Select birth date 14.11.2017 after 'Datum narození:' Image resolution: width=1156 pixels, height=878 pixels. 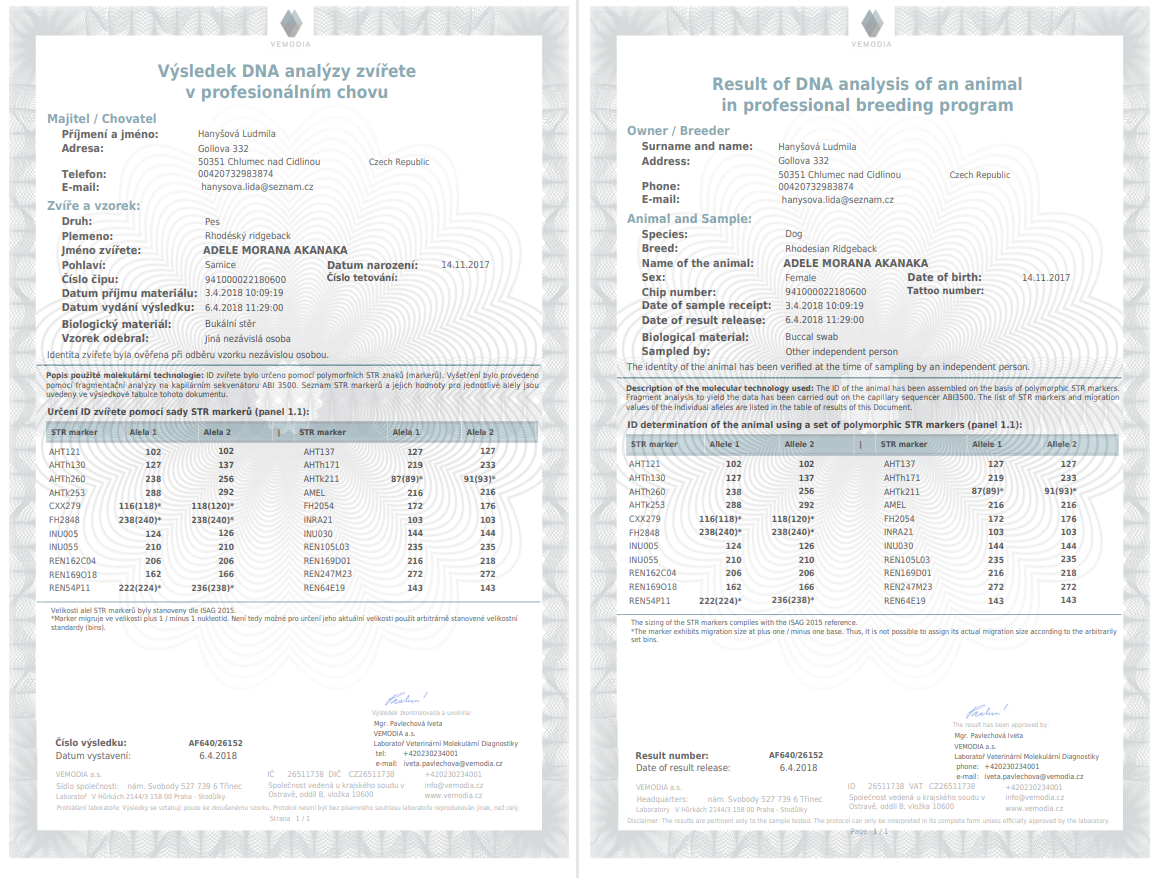pos(465,265)
